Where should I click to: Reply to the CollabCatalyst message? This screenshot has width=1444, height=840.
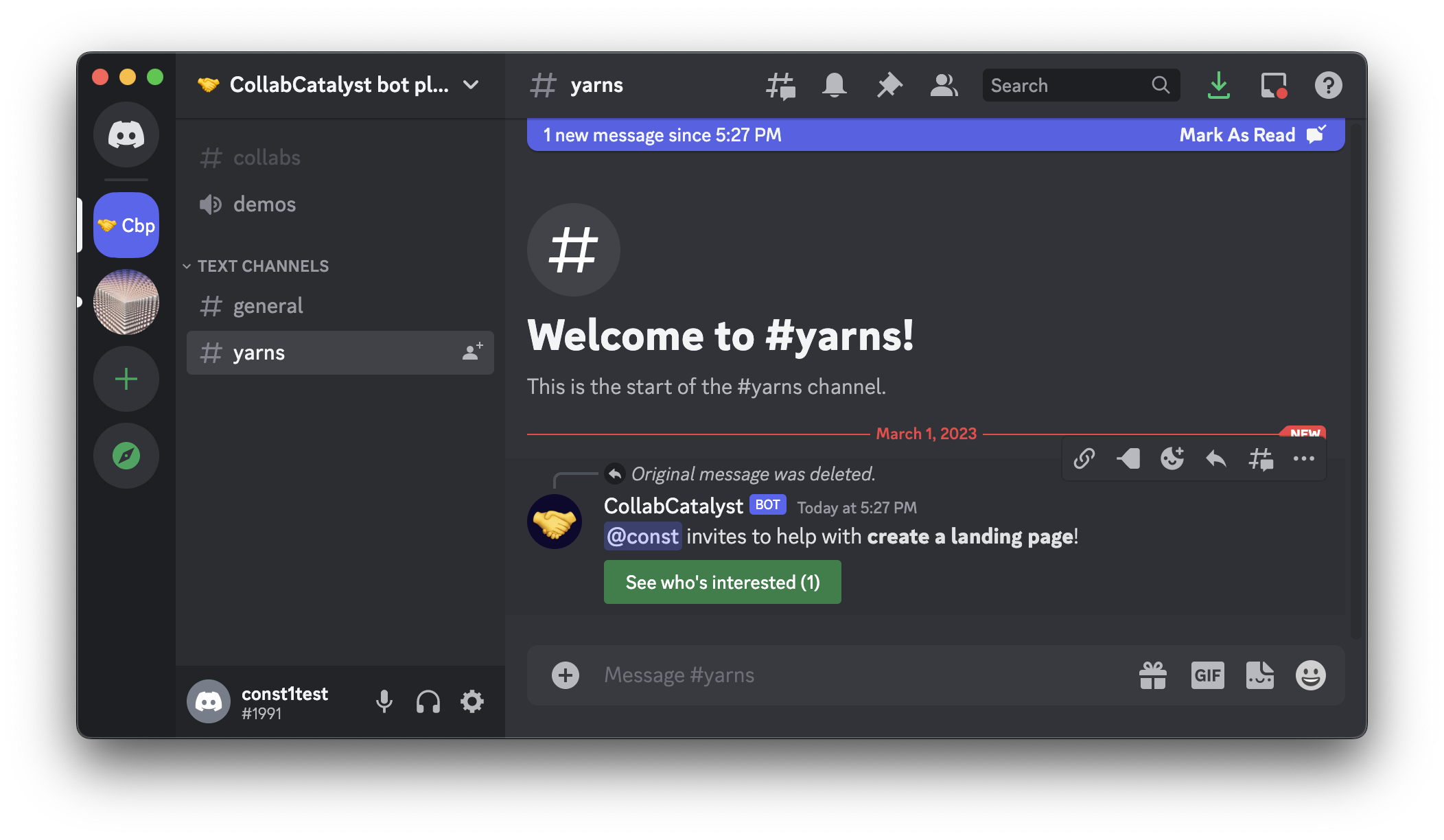click(x=1216, y=458)
